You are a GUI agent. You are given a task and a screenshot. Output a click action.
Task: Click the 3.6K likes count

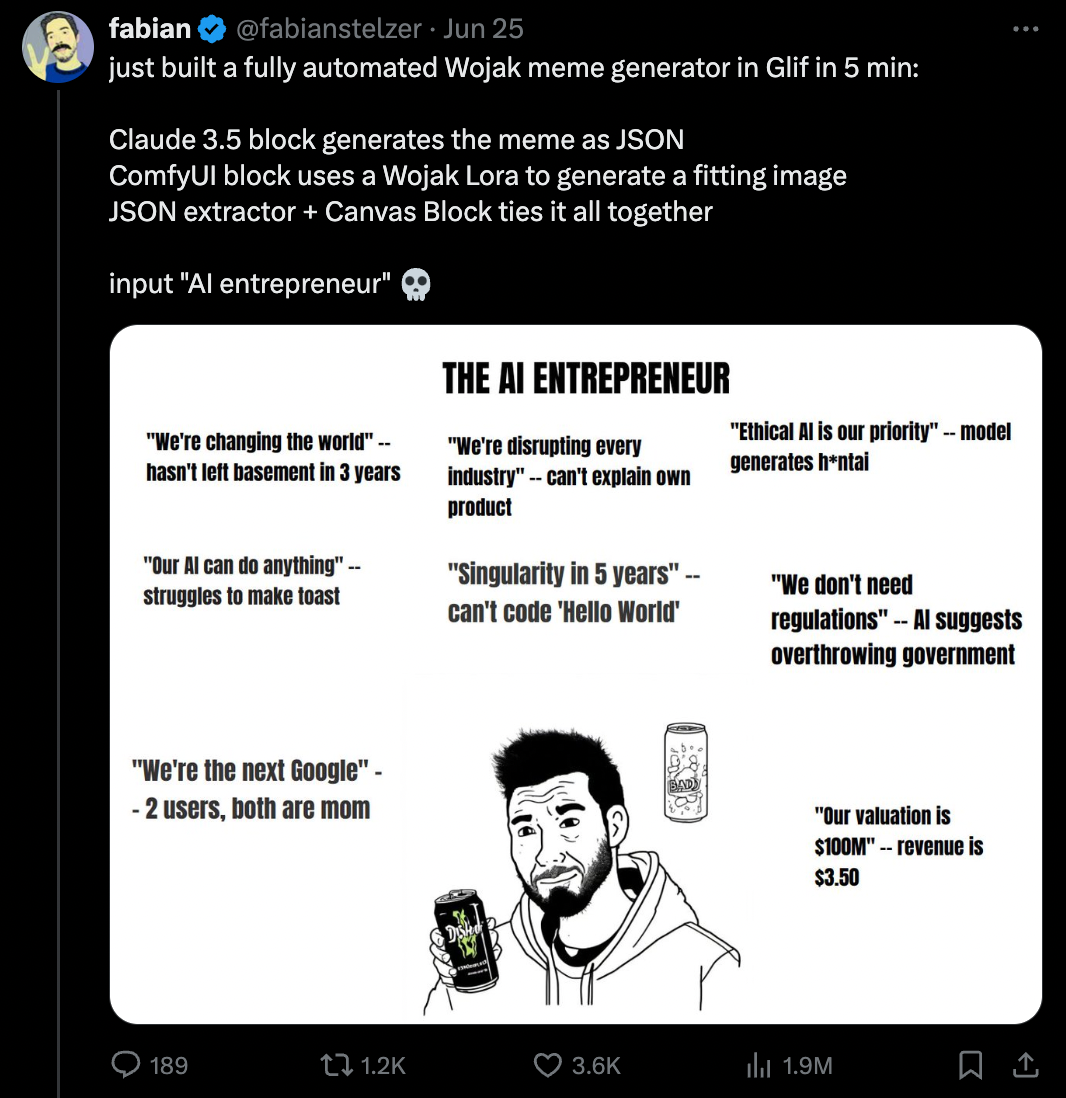[596, 1066]
